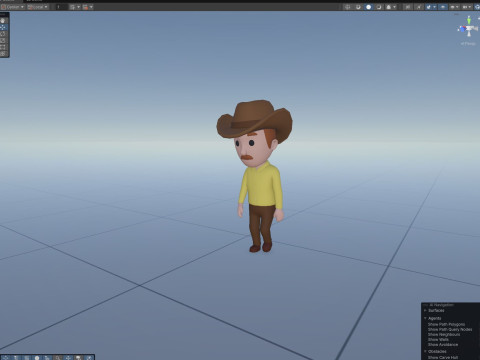Toggle the Persp projection label
480x360 pixels.
point(468,44)
